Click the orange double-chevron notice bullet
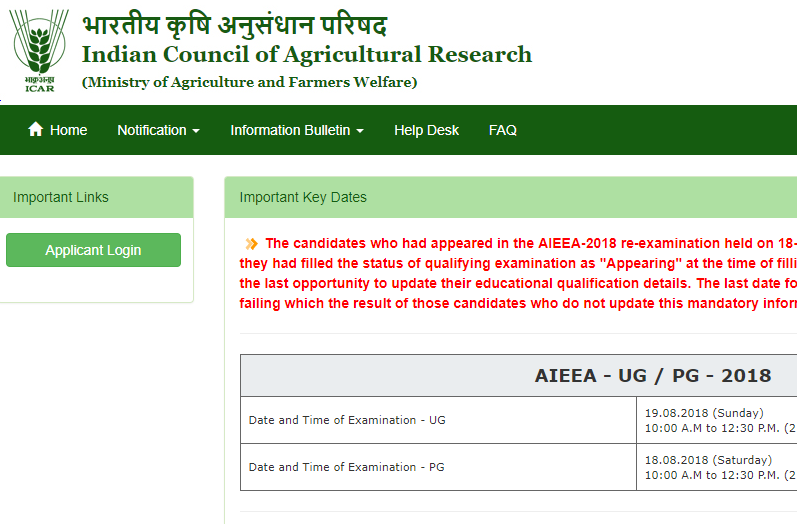Viewport: 797px width, 524px height. click(251, 244)
